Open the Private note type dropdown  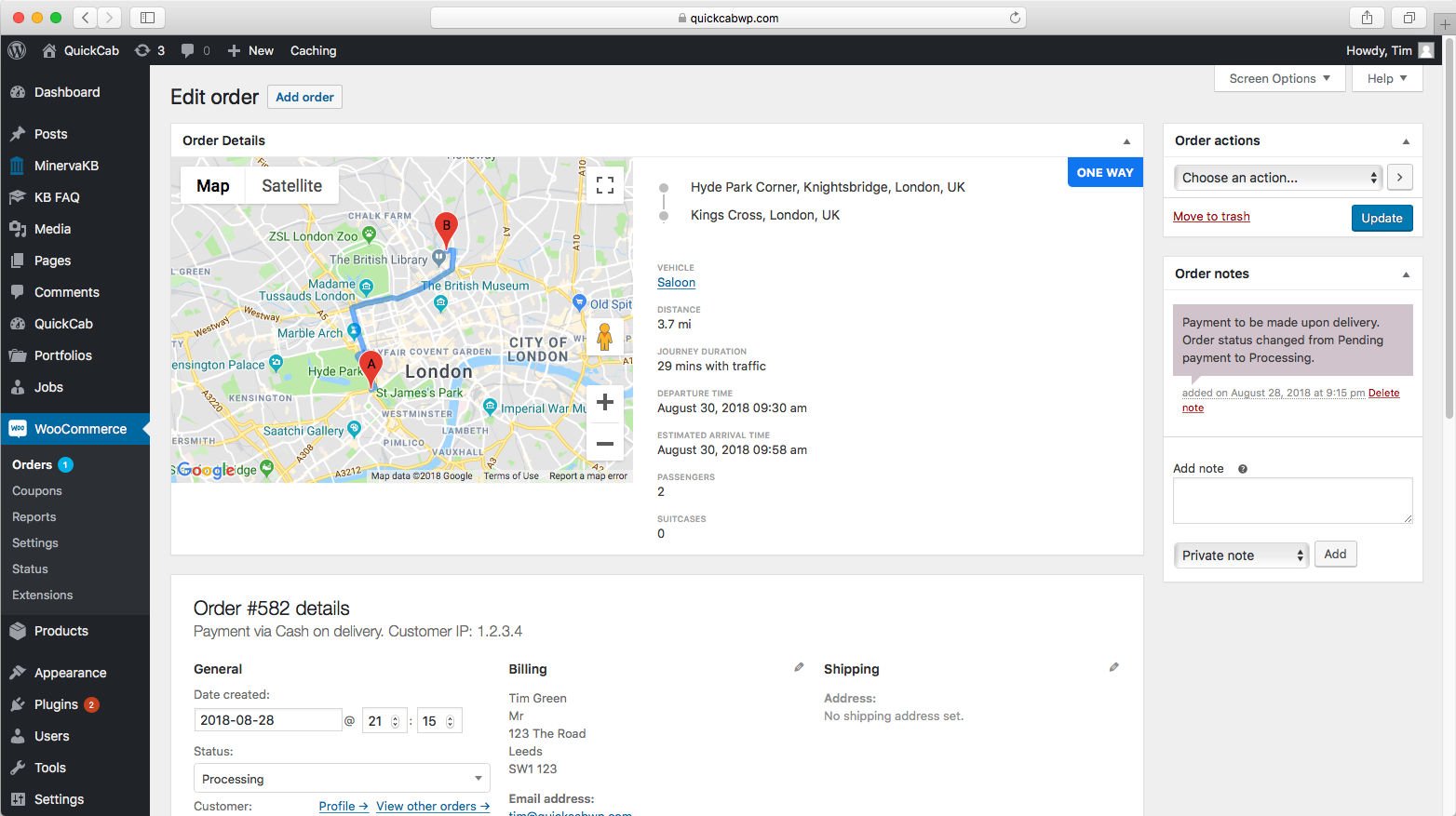click(1241, 555)
